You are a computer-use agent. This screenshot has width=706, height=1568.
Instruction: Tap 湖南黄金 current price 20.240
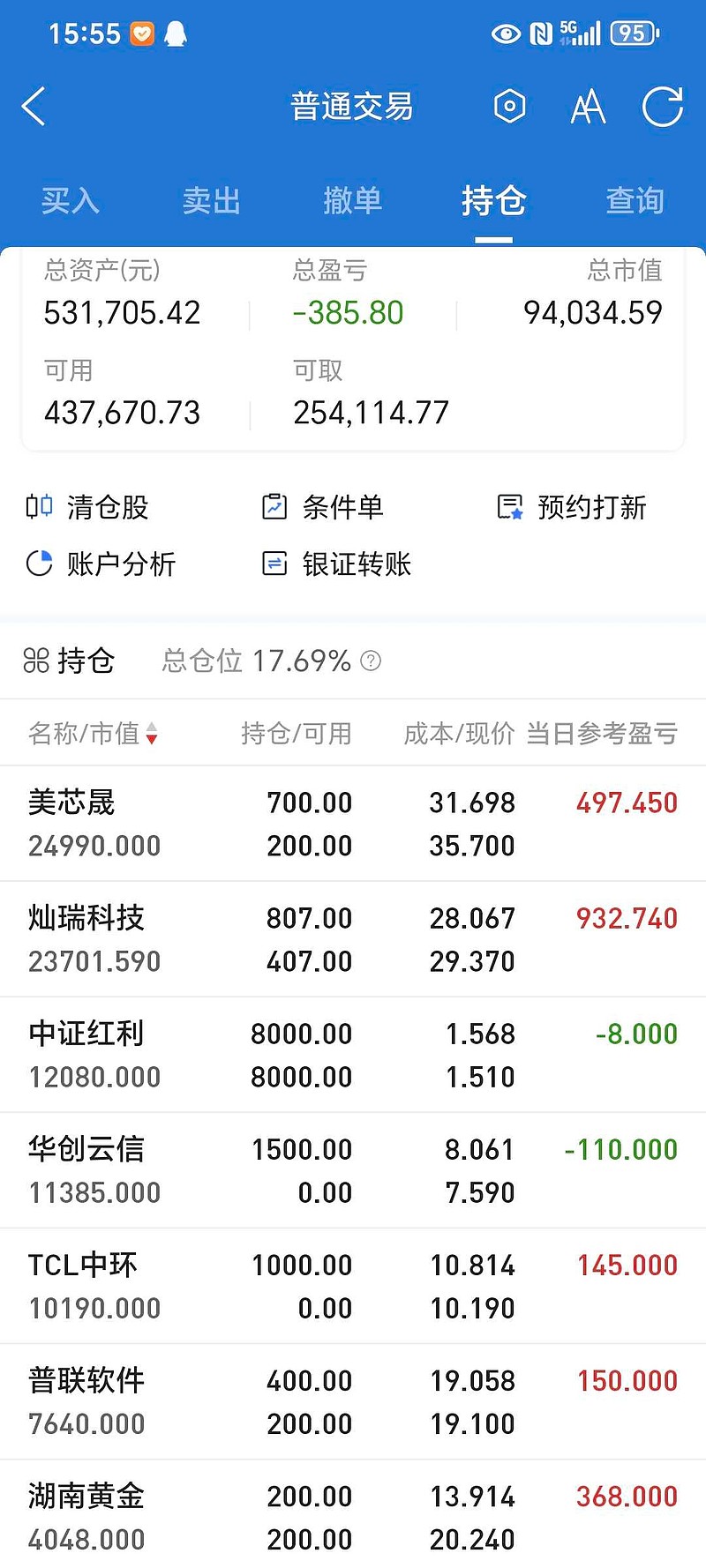tap(472, 1539)
